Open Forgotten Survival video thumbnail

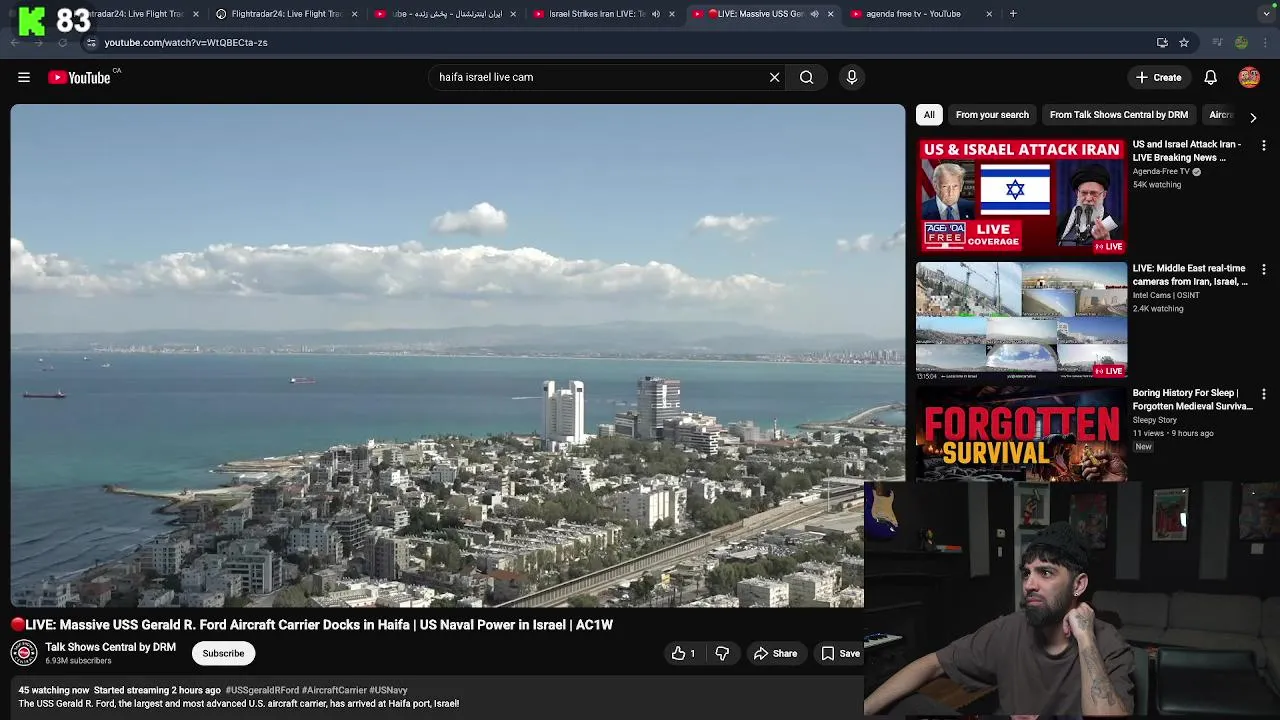[x=1021, y=434]
